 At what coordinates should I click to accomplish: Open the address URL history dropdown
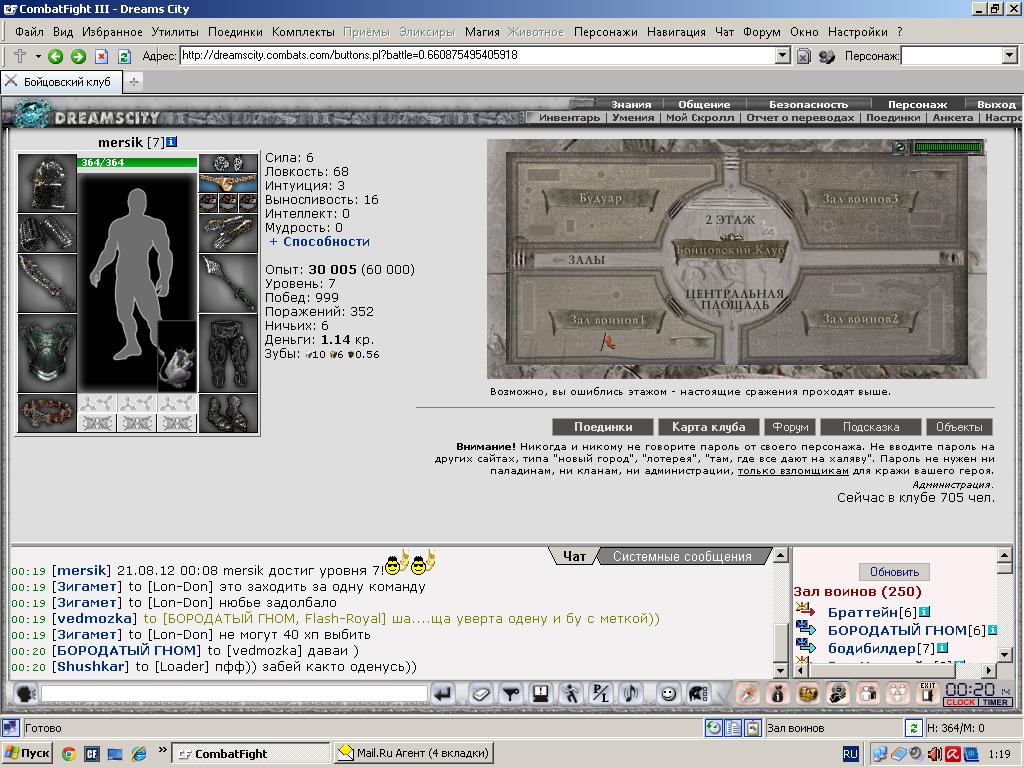click(x=783, y=56)
